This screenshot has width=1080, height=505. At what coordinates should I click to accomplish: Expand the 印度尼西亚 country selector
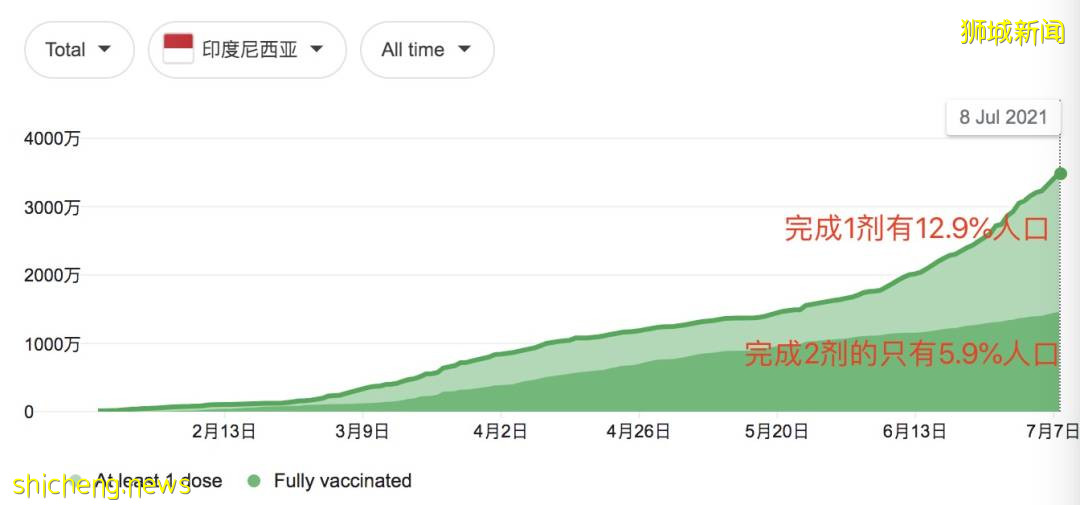247,50
